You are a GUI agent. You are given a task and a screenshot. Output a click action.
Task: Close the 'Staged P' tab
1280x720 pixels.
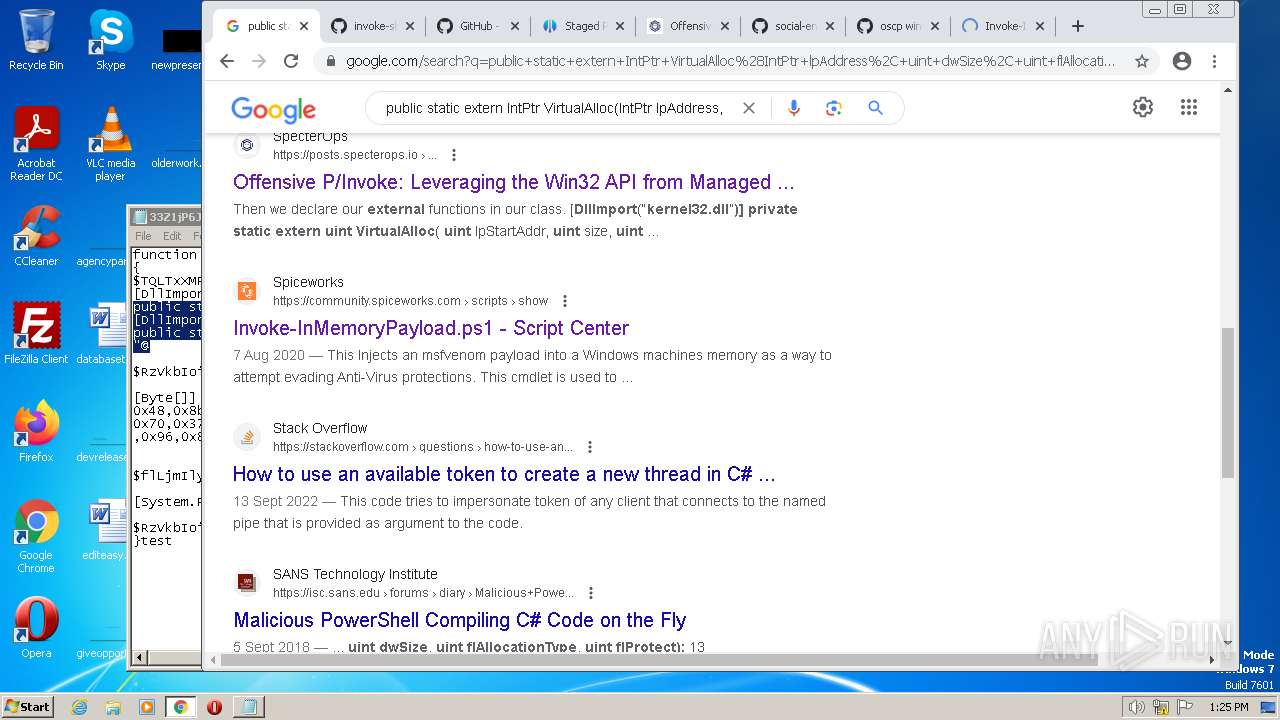click(620, 26)
